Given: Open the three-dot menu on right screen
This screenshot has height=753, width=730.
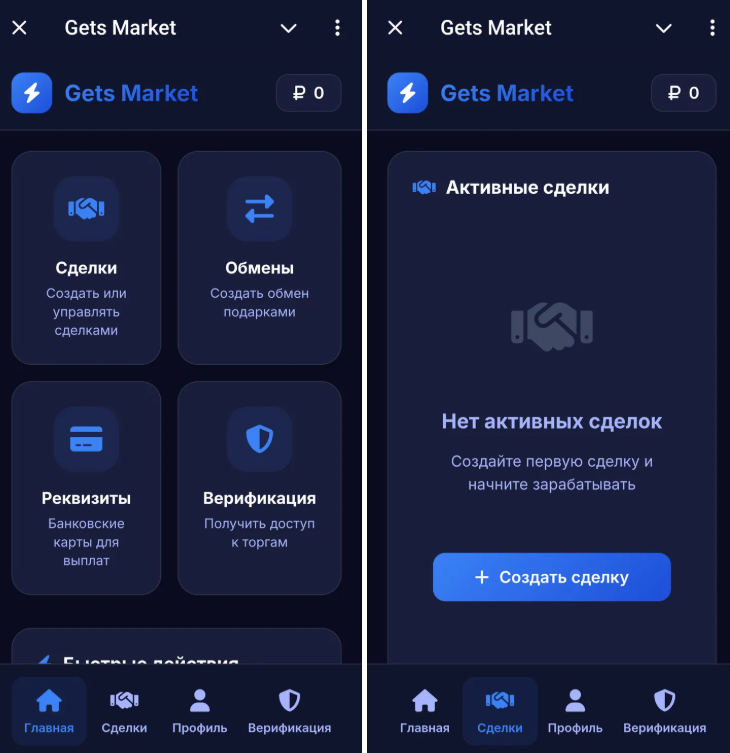Looking at the screenshot, I should coord(712,28).
